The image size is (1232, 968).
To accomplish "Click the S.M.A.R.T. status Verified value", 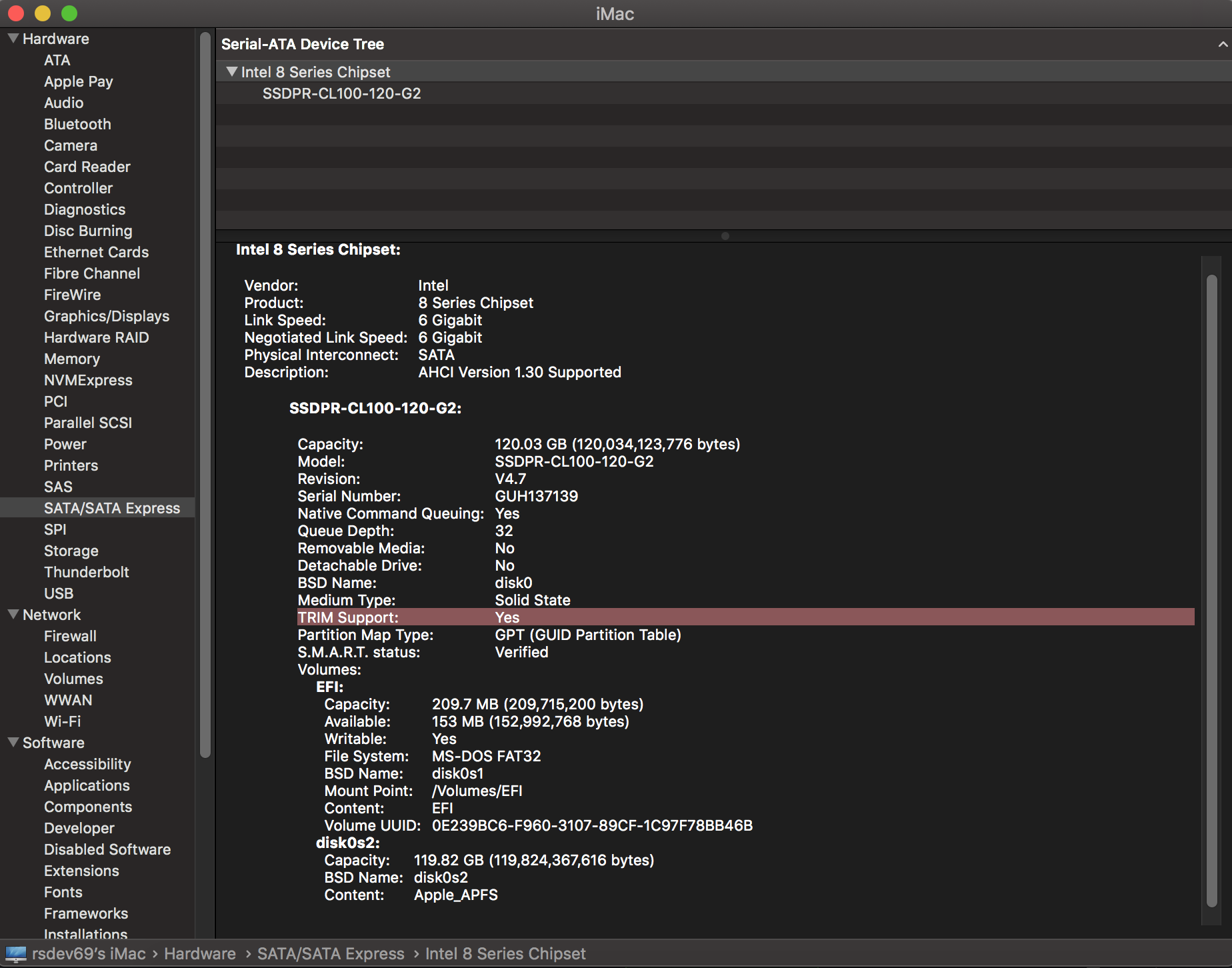I will (x=521, y=652).
